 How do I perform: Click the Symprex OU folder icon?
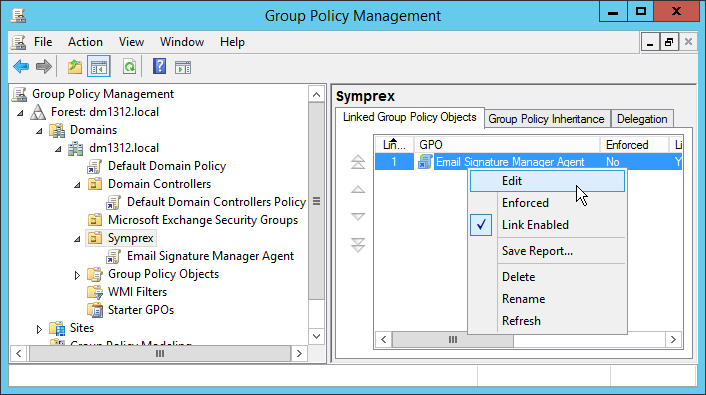pyautogui.click(x=95, y=238)
